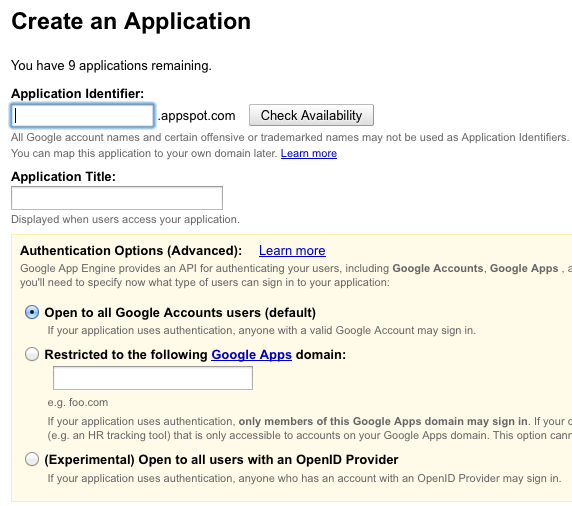572x506 pixels.
Task: Click the 'All Google account names' notice text
Action: pos(290,138)
